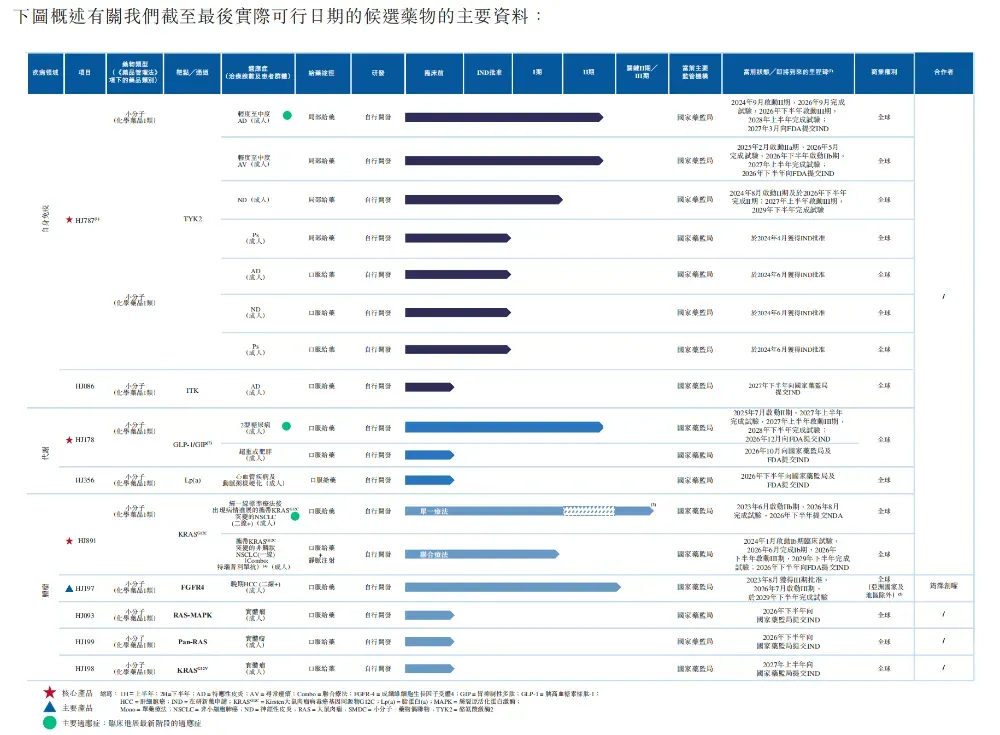The image size is (1000, 735).
Task: Click the green dot on the KRAS NSCLC monotherapy row
Action: (x=295, y=516)
